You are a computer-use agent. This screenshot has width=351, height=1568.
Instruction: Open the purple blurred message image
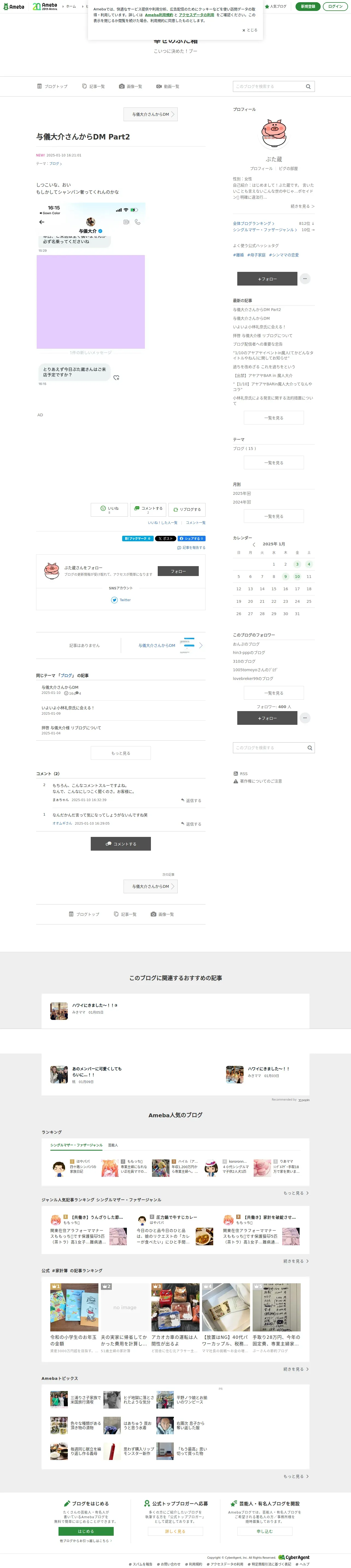91,302
